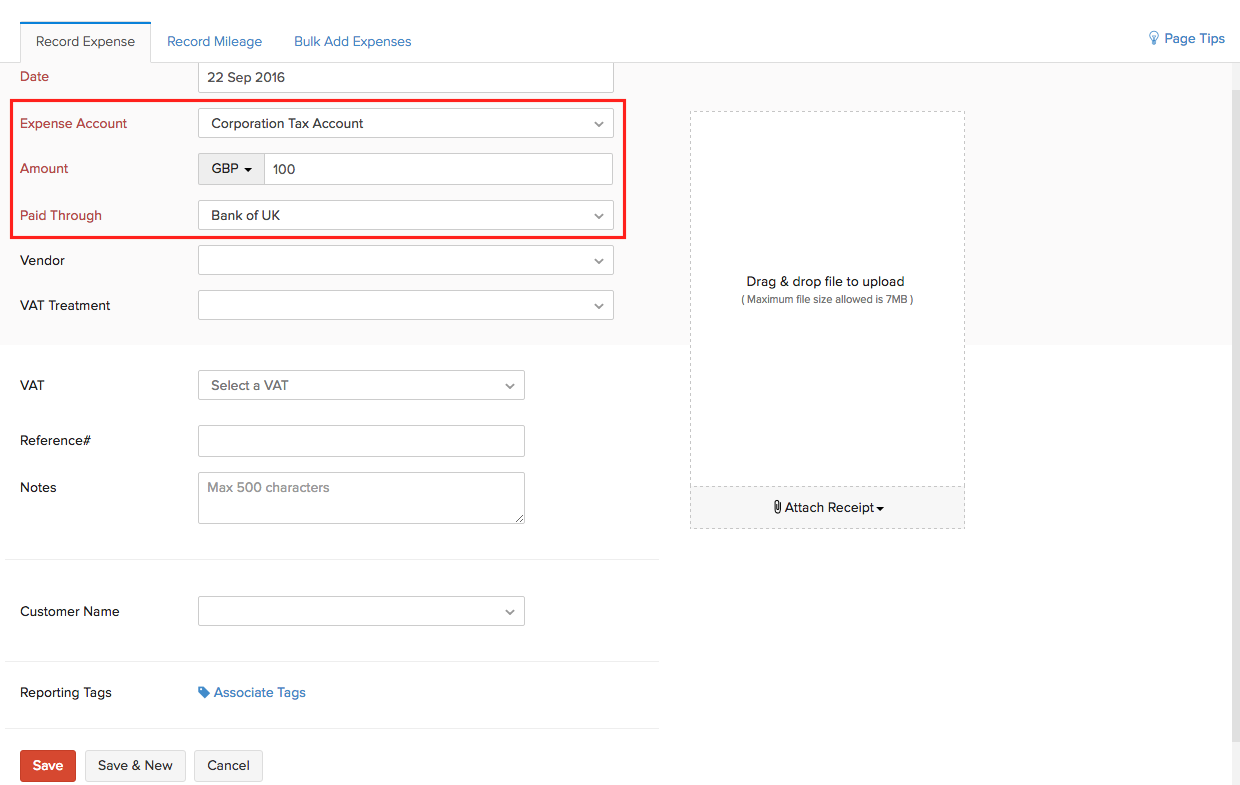Screen dimensions: 1240x785
Task: Click inside the Notes text area
Action: coord(361,498)
